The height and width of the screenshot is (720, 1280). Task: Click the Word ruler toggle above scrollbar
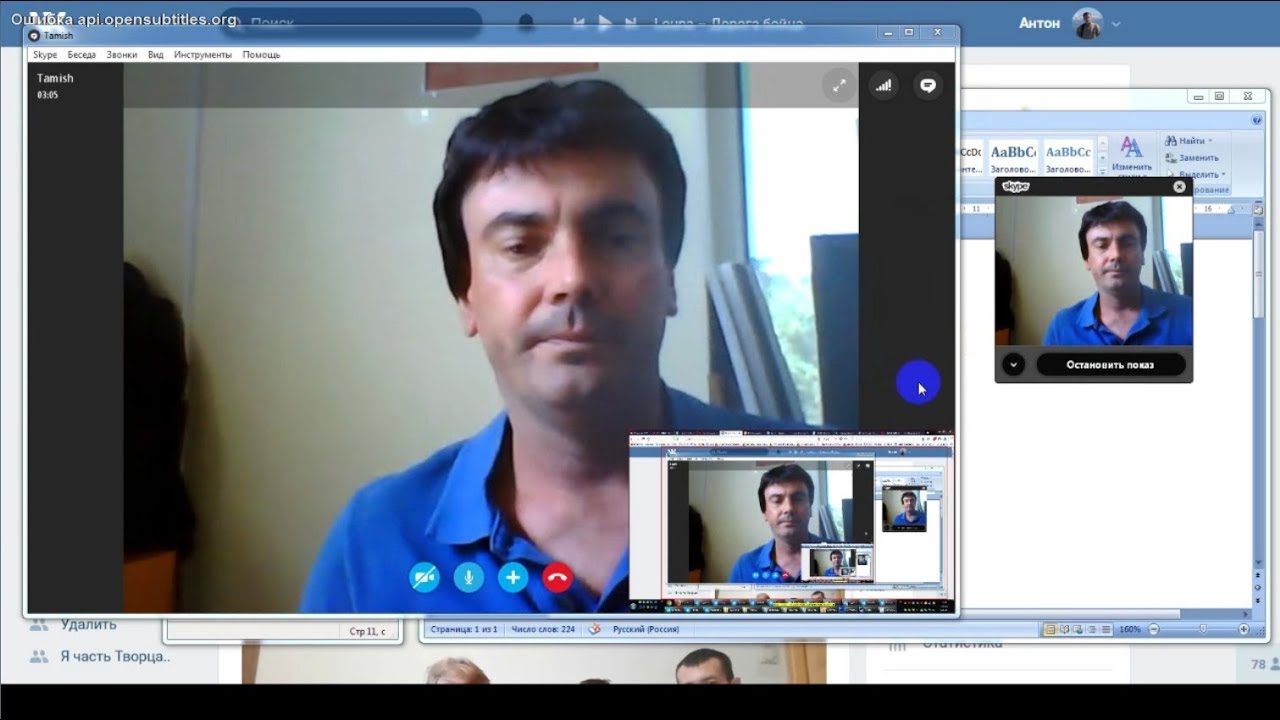tap(1260, 208)
